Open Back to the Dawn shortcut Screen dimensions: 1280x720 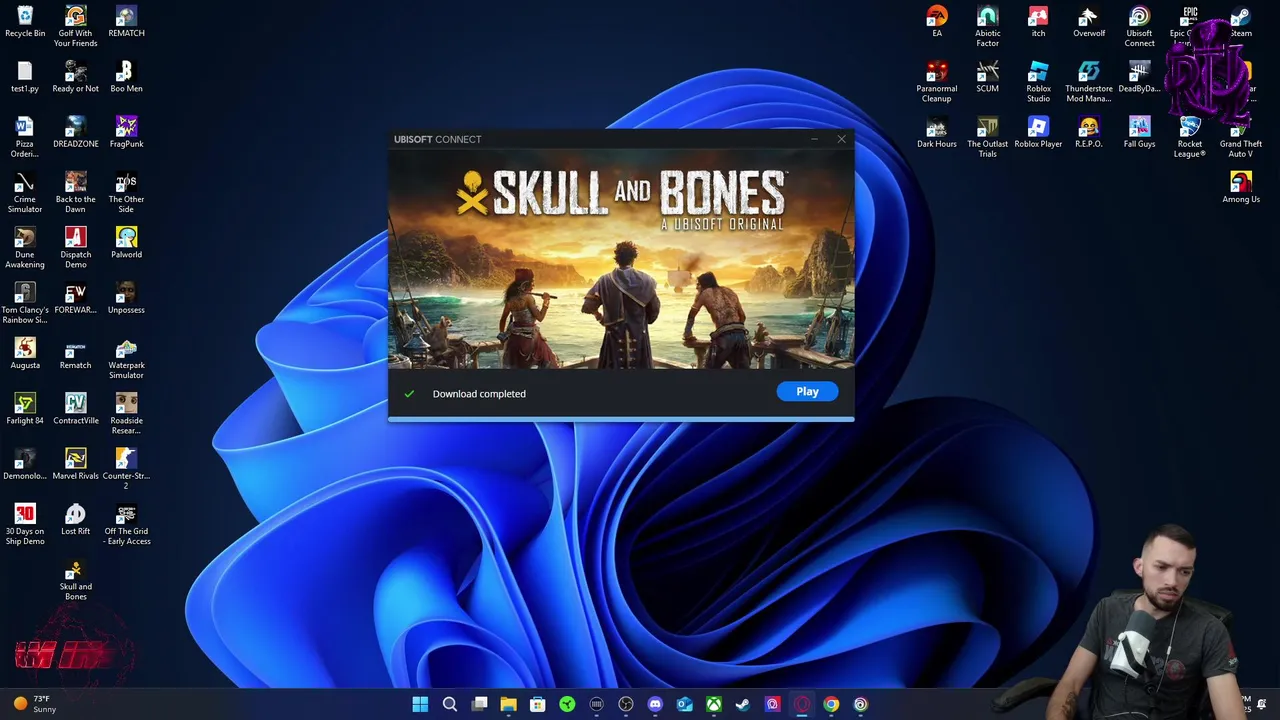point(76,193)
